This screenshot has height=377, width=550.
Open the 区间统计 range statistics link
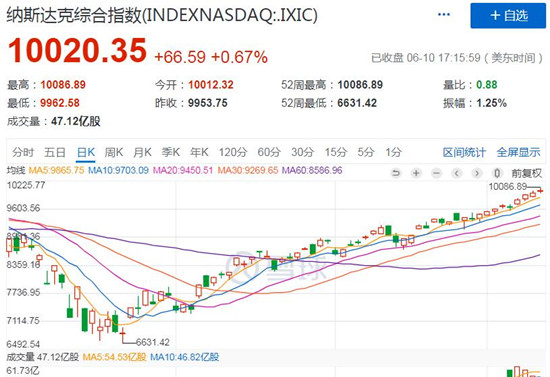point(464,153)
